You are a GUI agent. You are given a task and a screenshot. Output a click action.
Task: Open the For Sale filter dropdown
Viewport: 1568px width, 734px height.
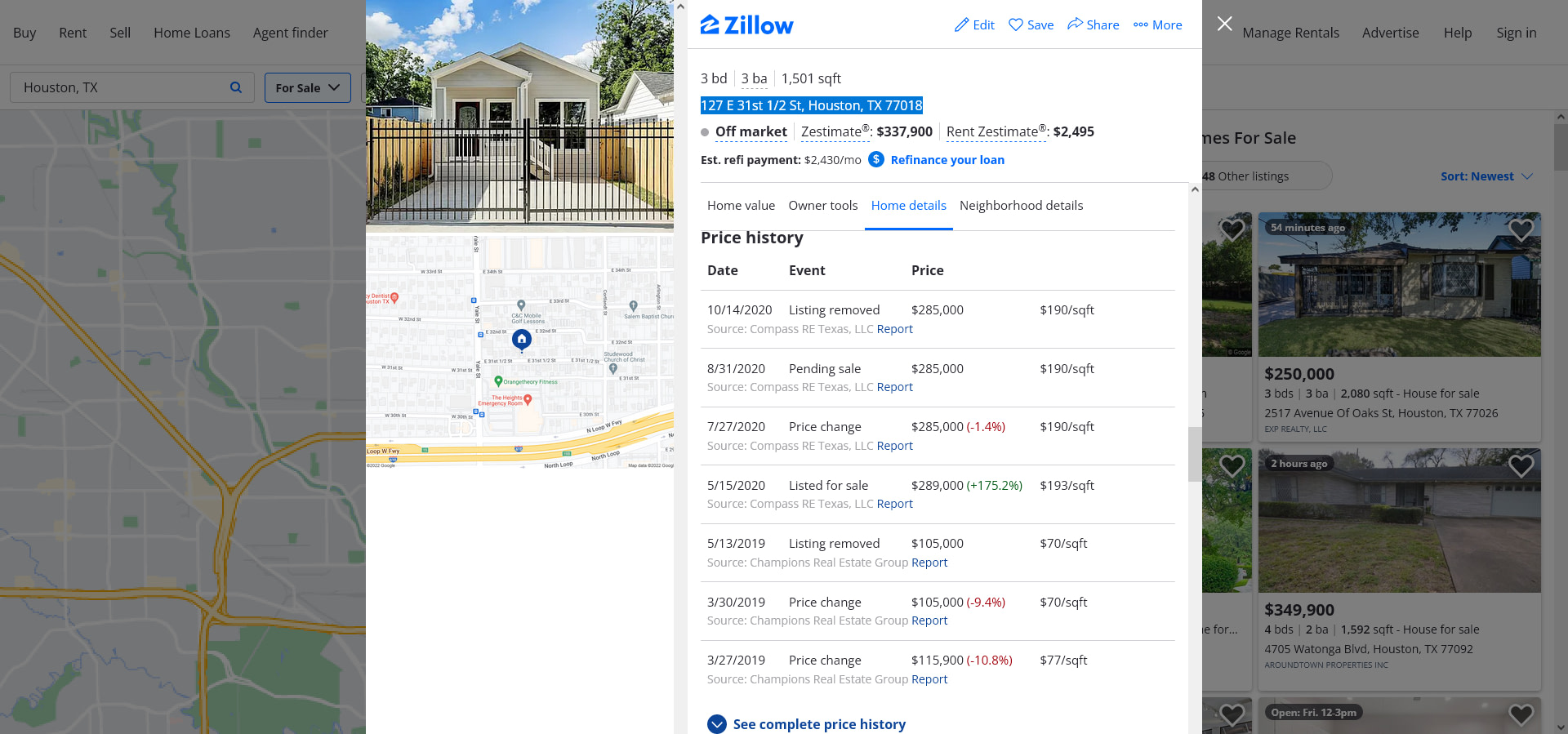[308, 87]
